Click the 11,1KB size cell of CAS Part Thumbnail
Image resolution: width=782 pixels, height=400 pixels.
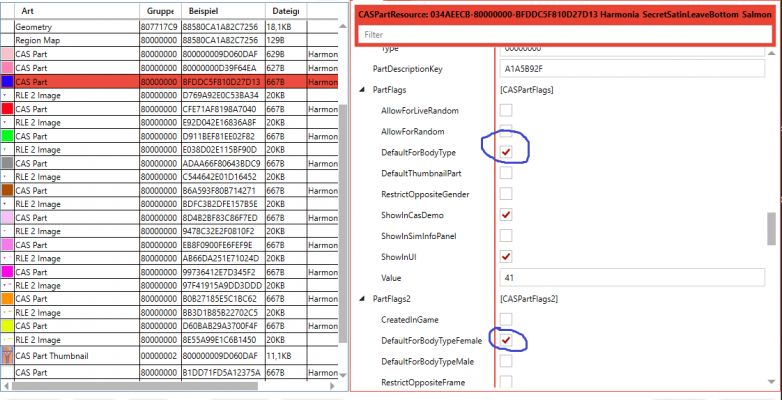coord(286,356)
